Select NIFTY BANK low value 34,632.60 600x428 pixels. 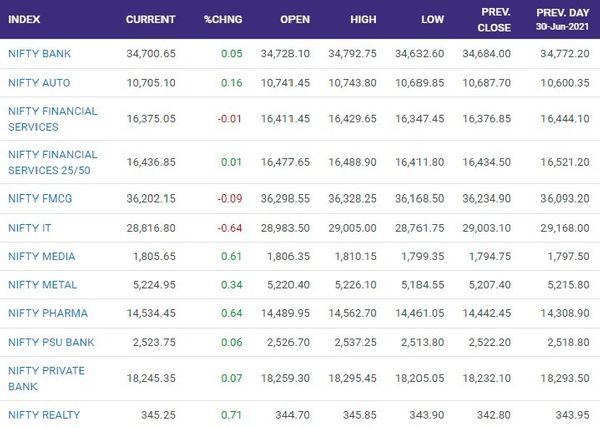click(420, 54)
